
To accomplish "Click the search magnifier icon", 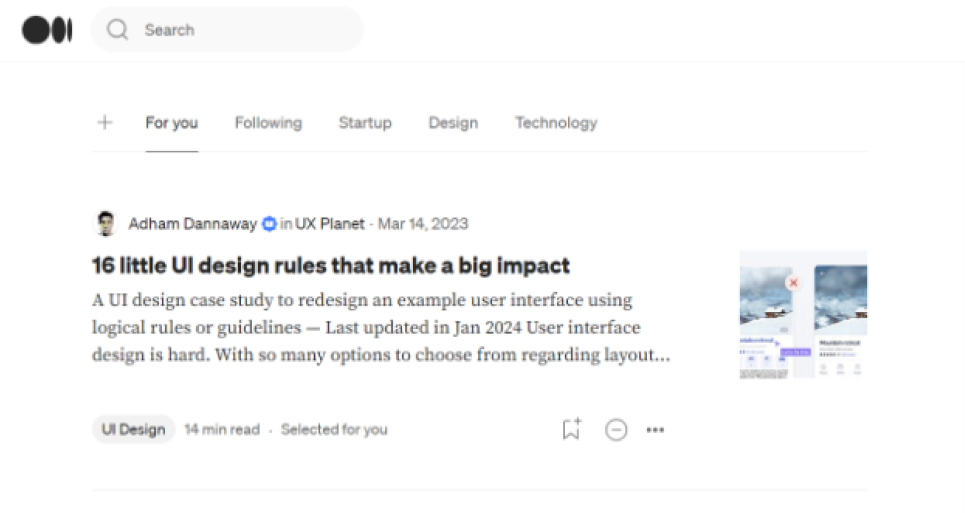I will (x=118, y=30).
